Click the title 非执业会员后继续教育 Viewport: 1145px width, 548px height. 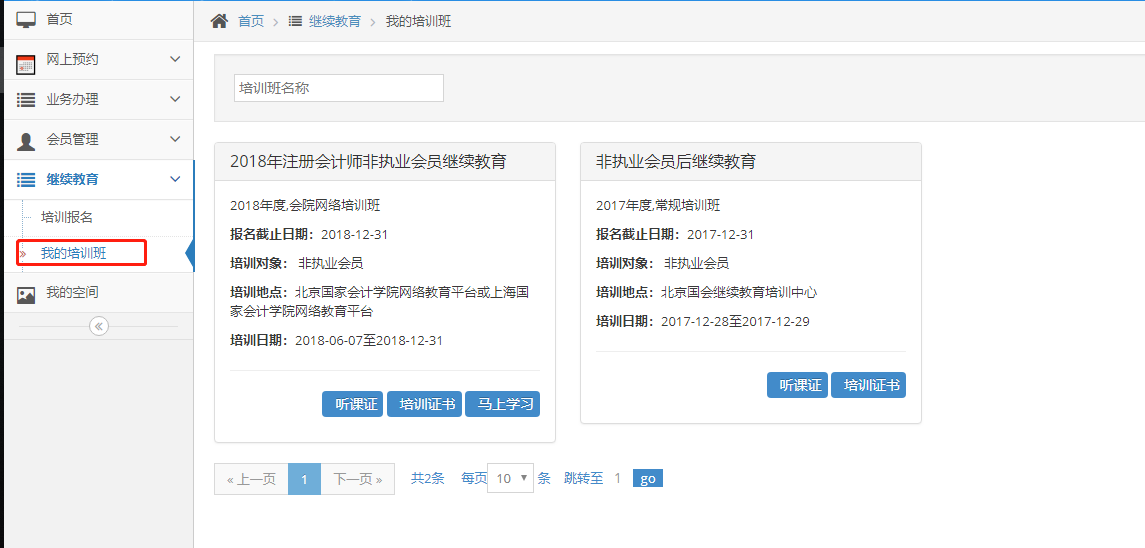(675, 161)
